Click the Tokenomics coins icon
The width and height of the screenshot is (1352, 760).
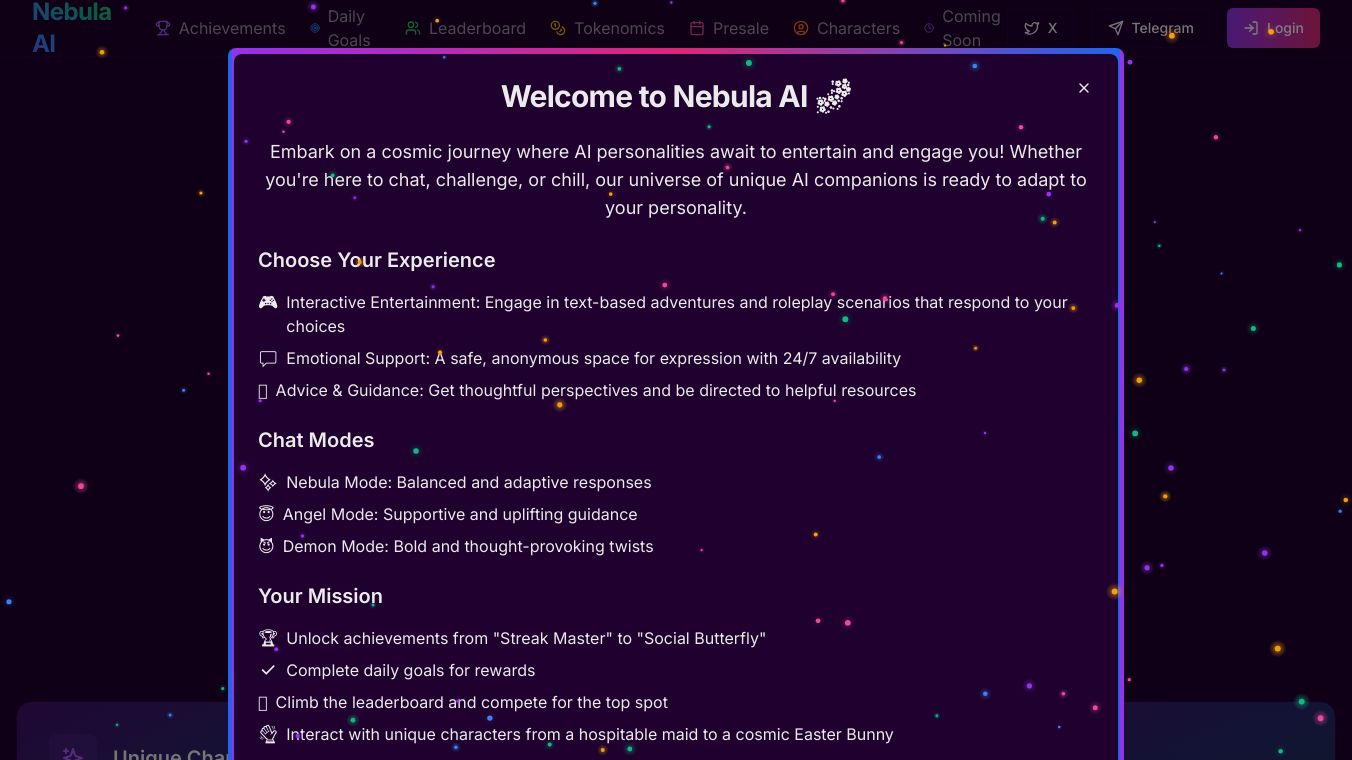coord(558,28)
